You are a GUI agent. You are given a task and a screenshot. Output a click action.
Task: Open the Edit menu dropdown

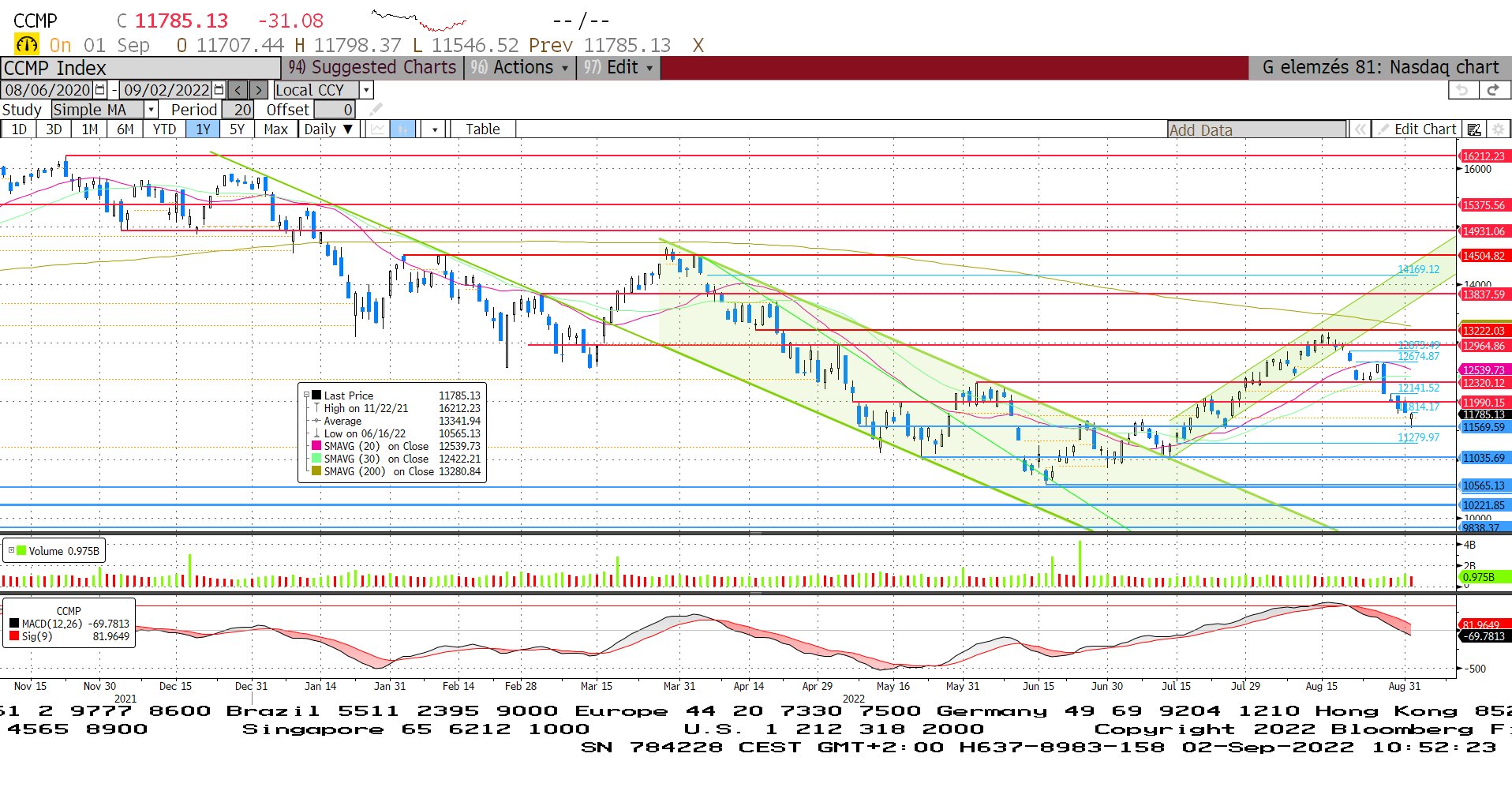[619, 68]
